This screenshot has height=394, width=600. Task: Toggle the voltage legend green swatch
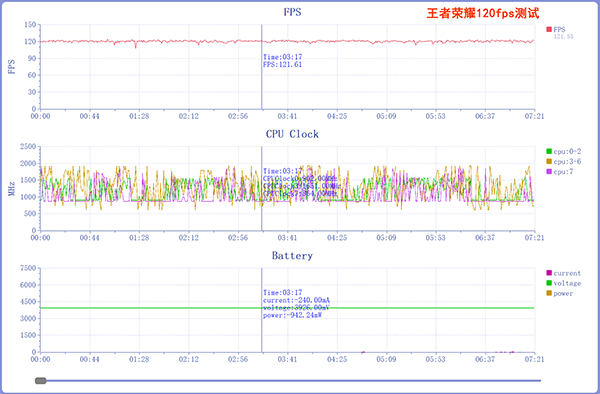549,283
